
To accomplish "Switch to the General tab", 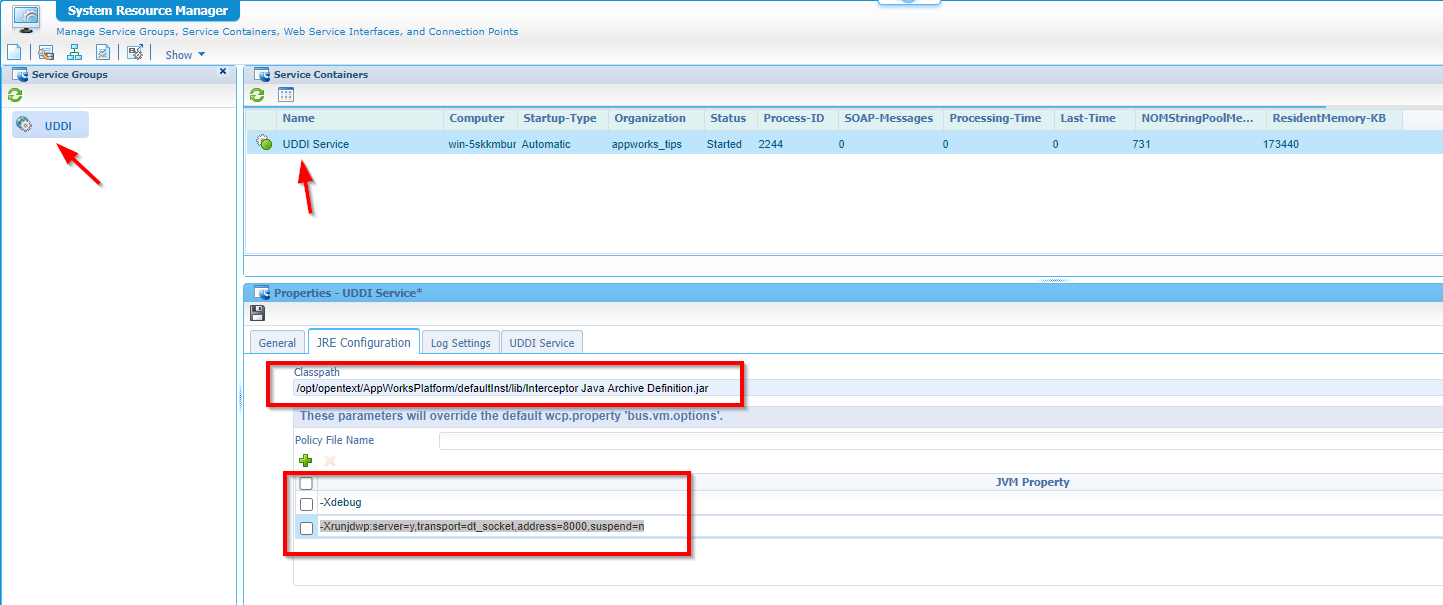I will [x=277, y=343].
